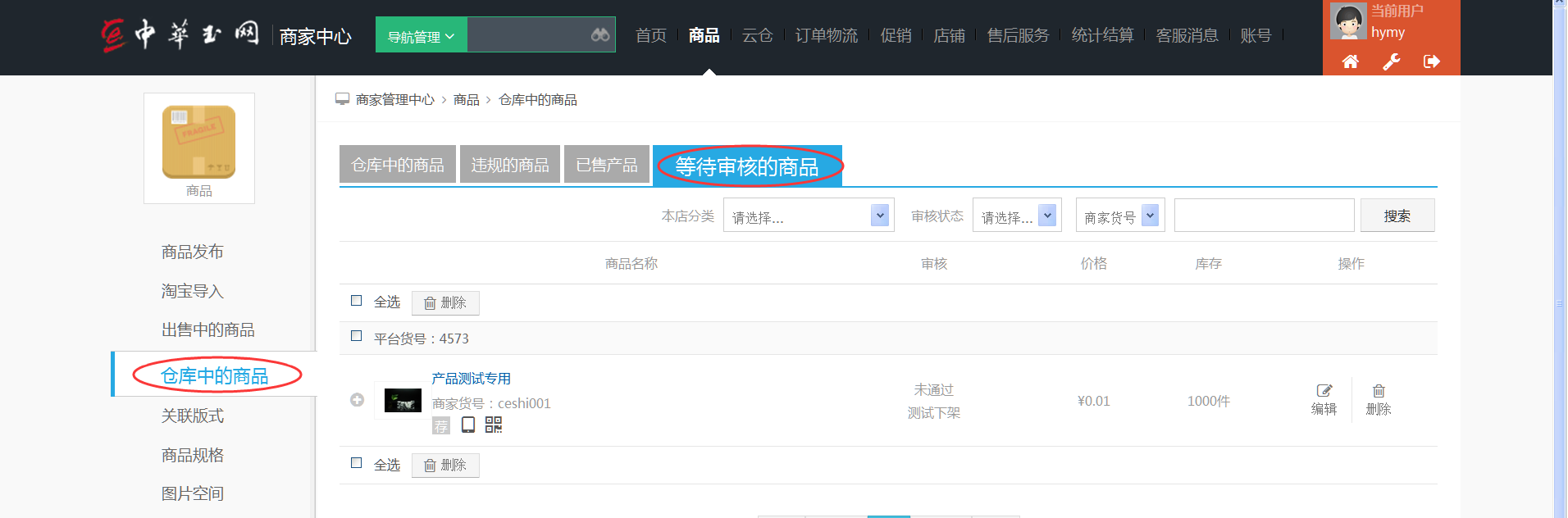Click the 测试下架 audit remark text

(x=934, y=412)
